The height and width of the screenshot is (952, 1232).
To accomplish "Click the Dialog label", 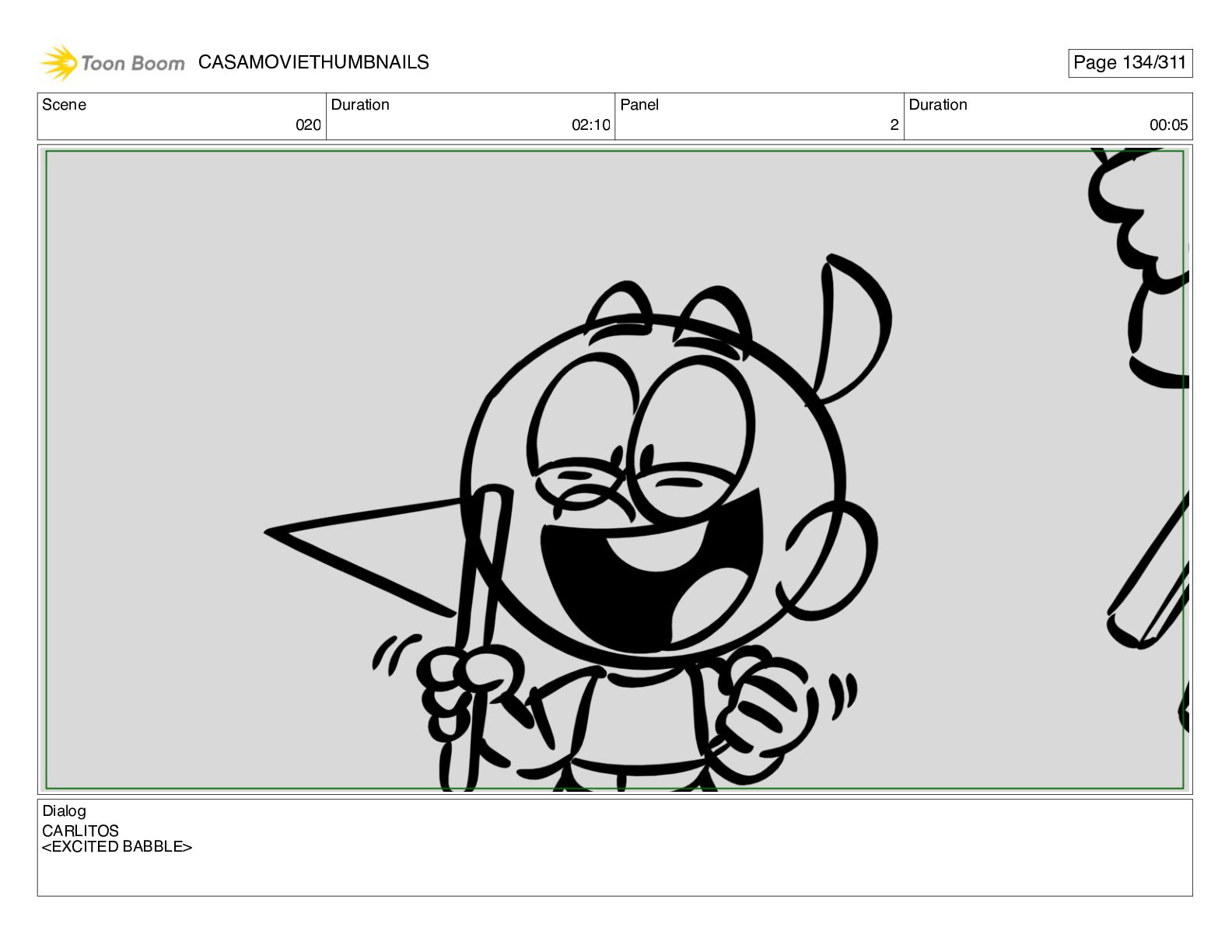I will 64,811.
